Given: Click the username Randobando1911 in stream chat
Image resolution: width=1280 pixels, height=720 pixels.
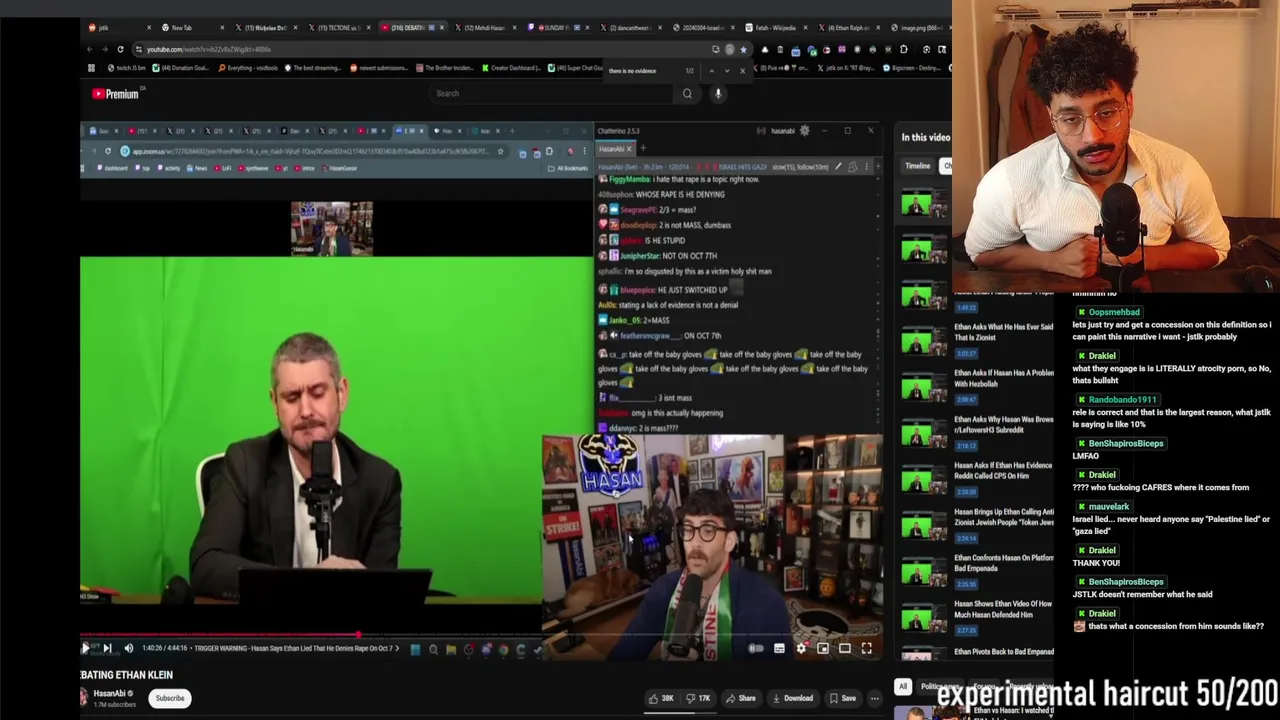Looking at the screenshot, I should pos(1122,400).
